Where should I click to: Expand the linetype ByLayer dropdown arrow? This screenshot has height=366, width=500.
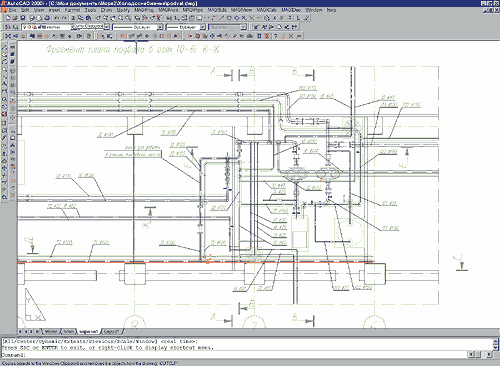[160, 27]
